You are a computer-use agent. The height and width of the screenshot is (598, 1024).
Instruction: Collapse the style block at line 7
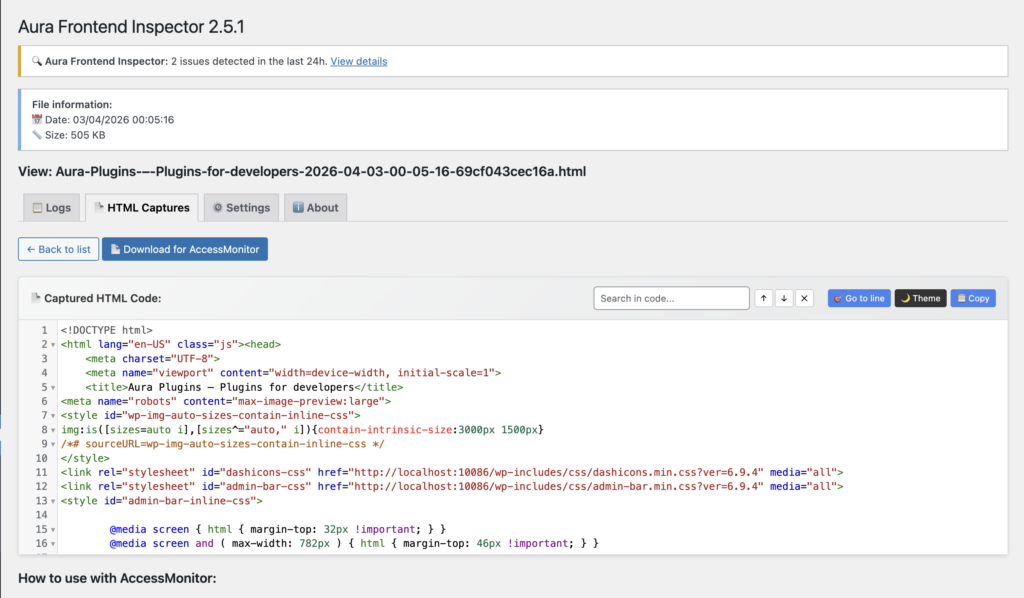[53, 415]
